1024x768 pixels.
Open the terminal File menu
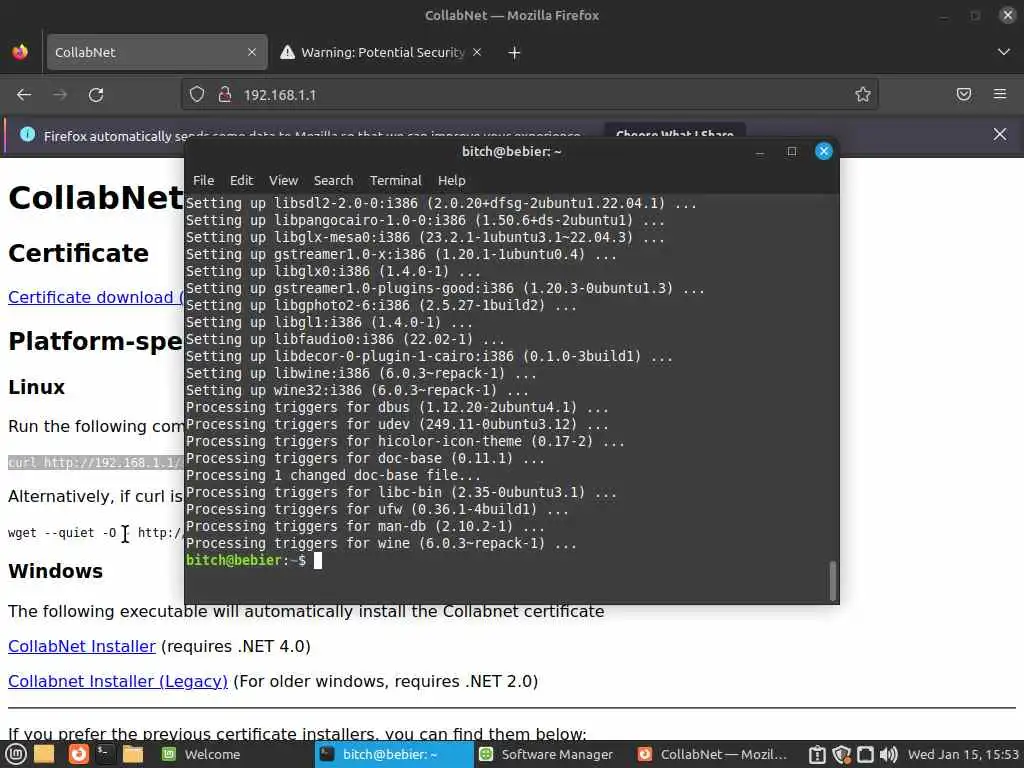(203, 180)
